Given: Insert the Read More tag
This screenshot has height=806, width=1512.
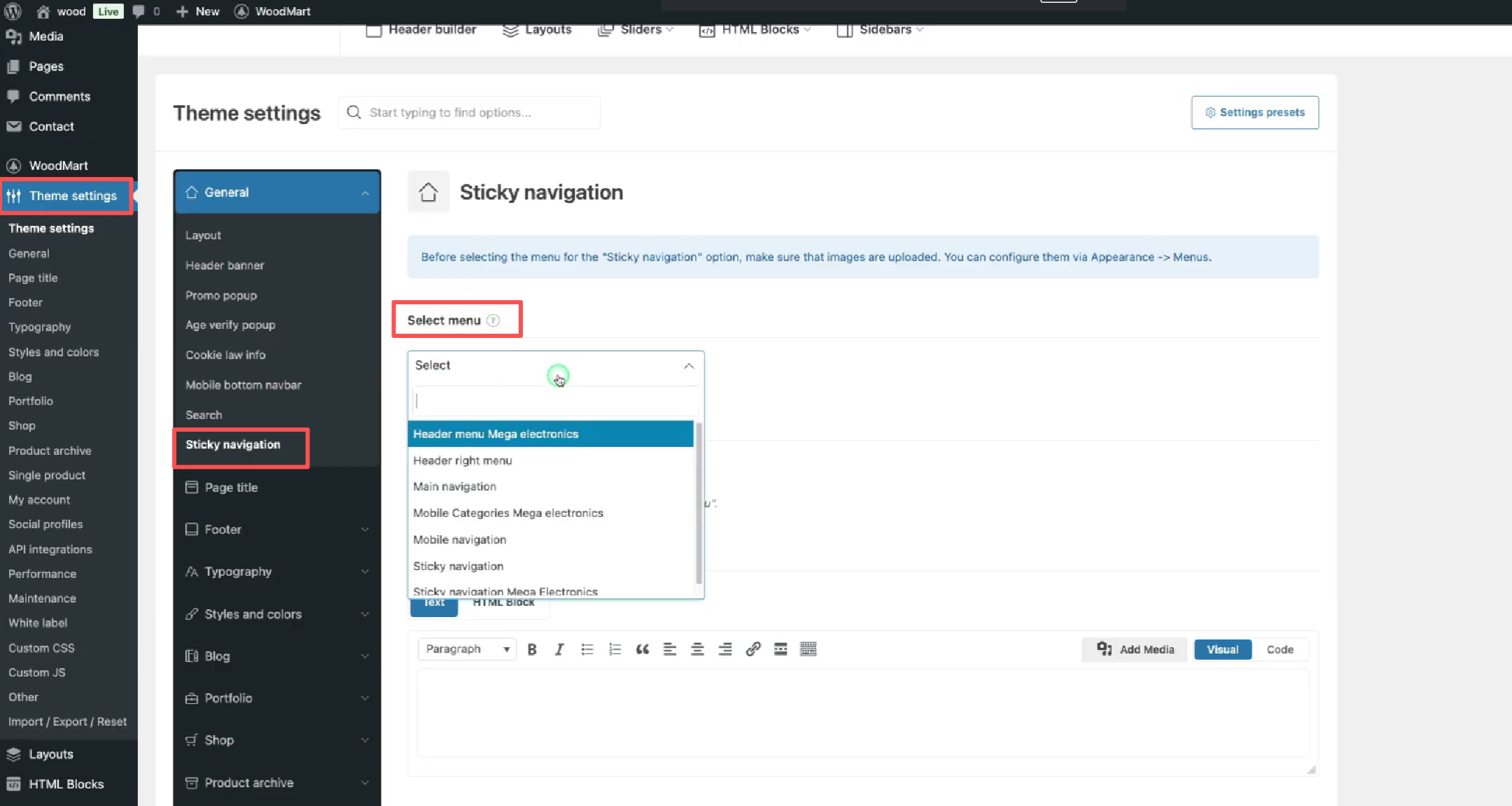Looking at the screenshot, I should point(780,649).
